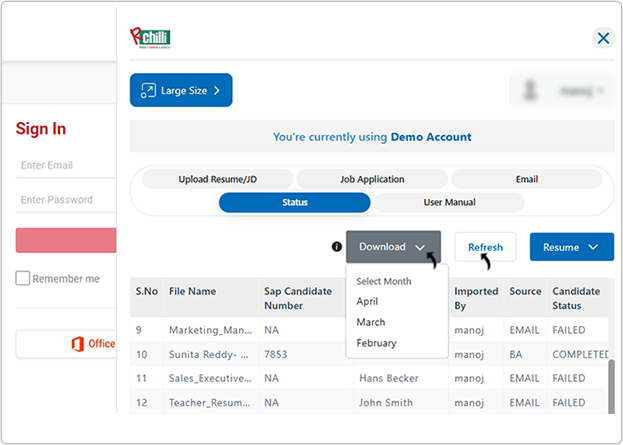Click the info icon beside Download

(x=337, y=247)
